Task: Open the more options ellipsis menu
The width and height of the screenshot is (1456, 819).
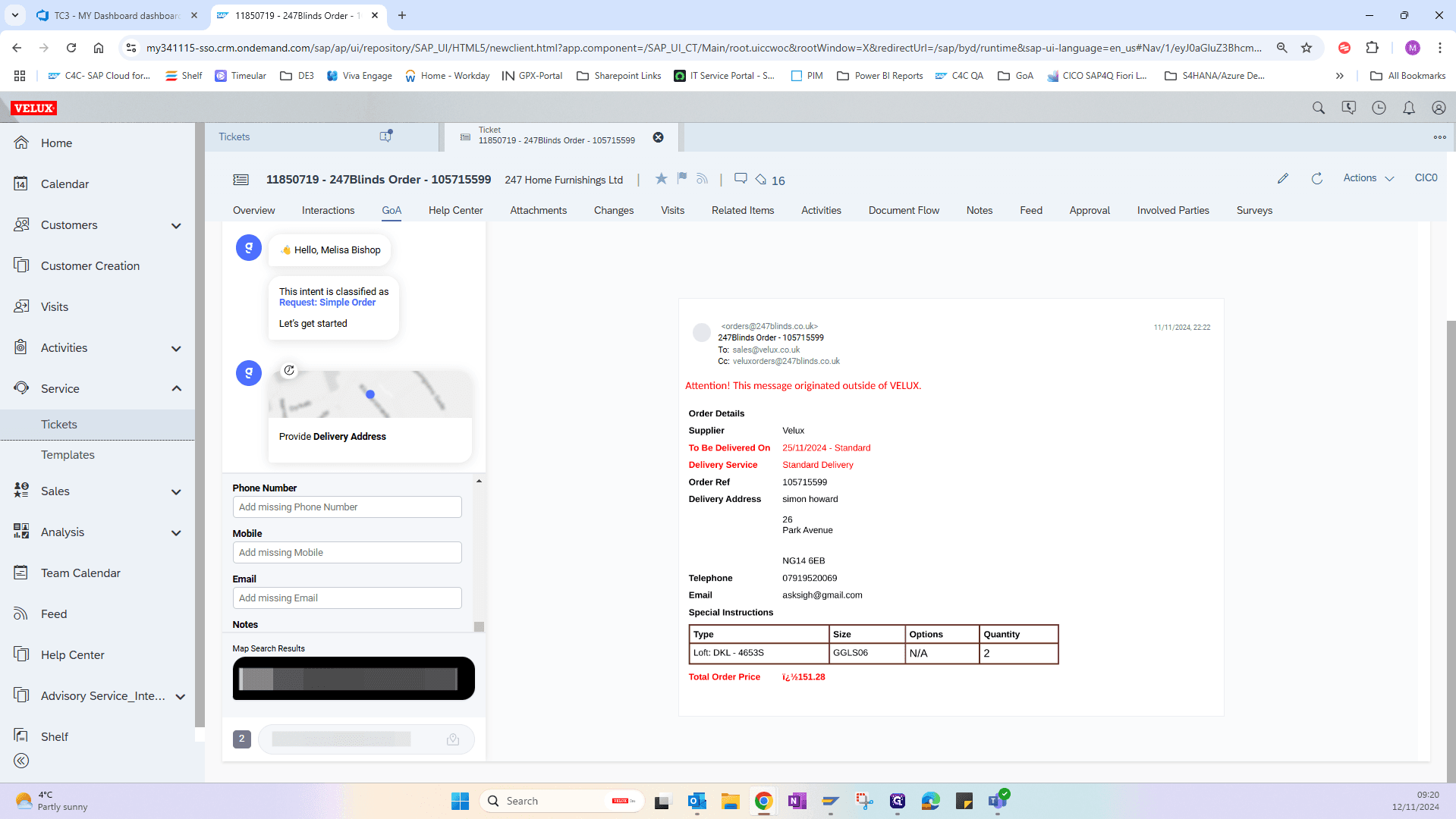Action: tap(1440, 137)
